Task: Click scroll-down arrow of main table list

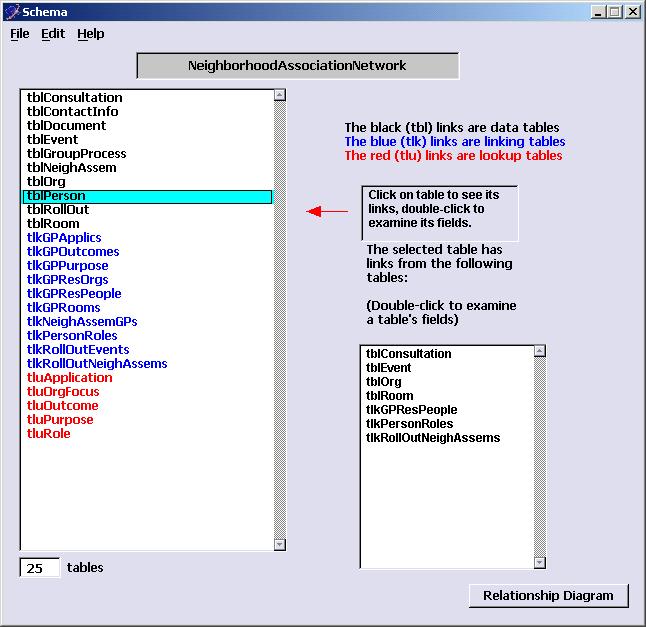Action: (280, 543)
